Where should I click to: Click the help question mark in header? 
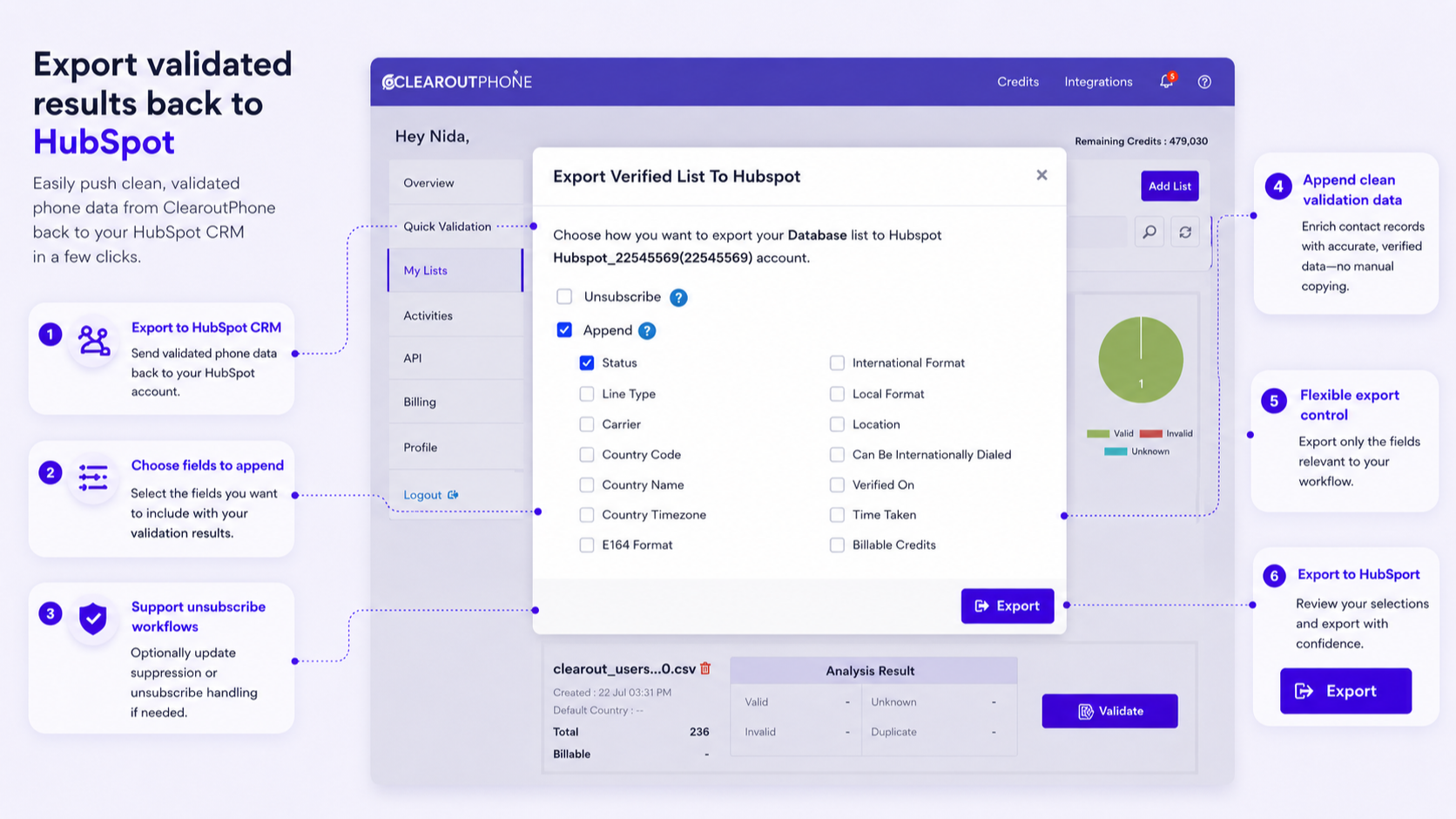coord(1204,81)
